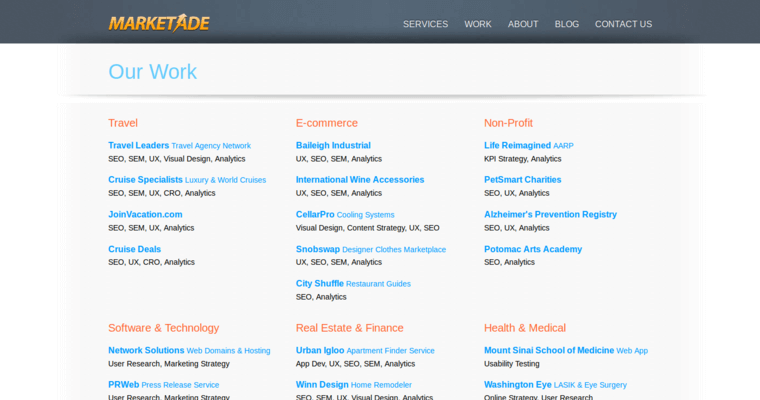Viewport: 760px width, 400px height.
Task: Click the "Travel" category heading
Action: (123, 123)
